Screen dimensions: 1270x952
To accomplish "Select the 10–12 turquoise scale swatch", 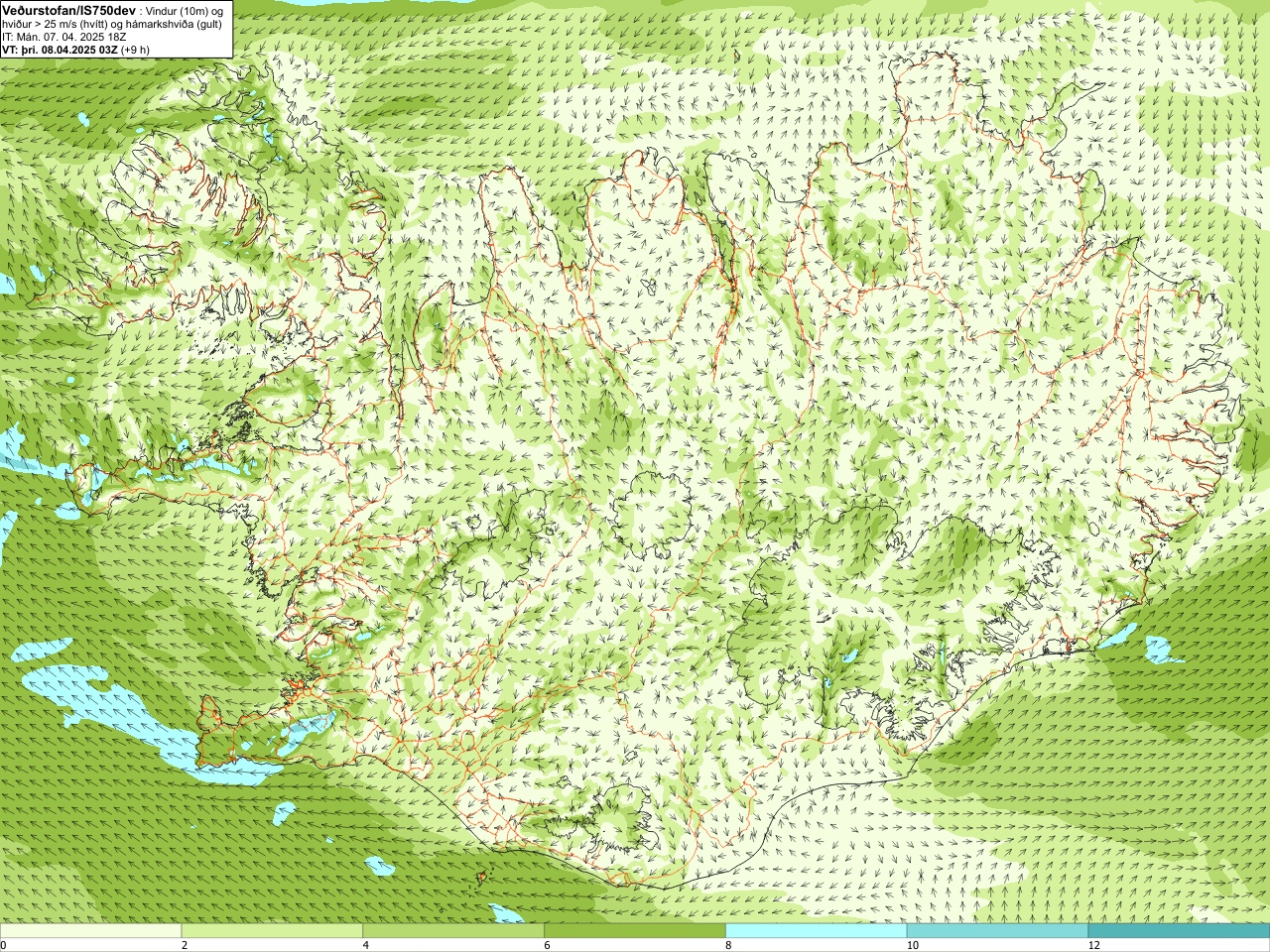I will coord(997,931).
